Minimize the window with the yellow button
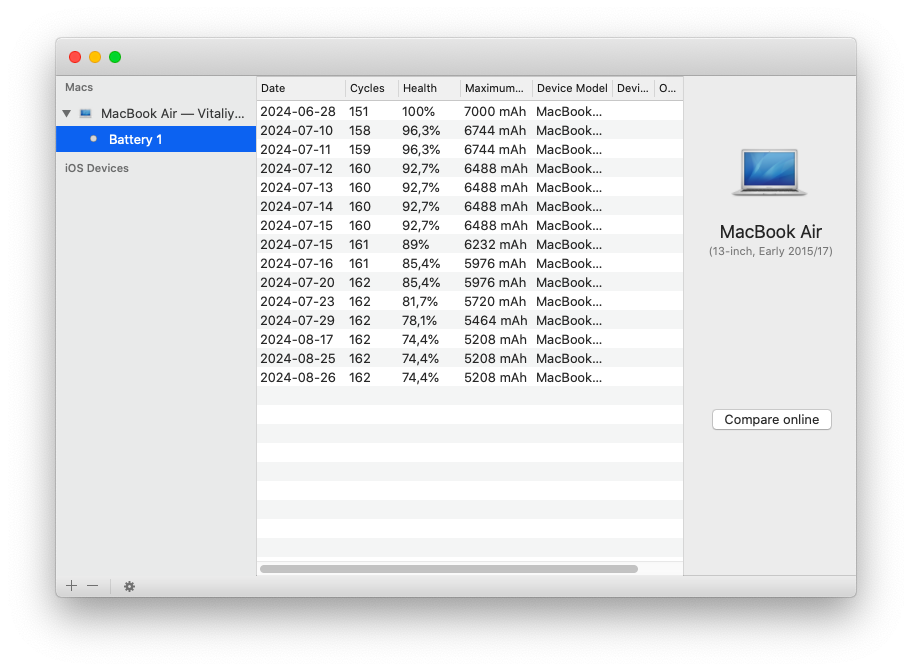Image resolution: width=912 pixels, height=671 pixels. [95, 57]
